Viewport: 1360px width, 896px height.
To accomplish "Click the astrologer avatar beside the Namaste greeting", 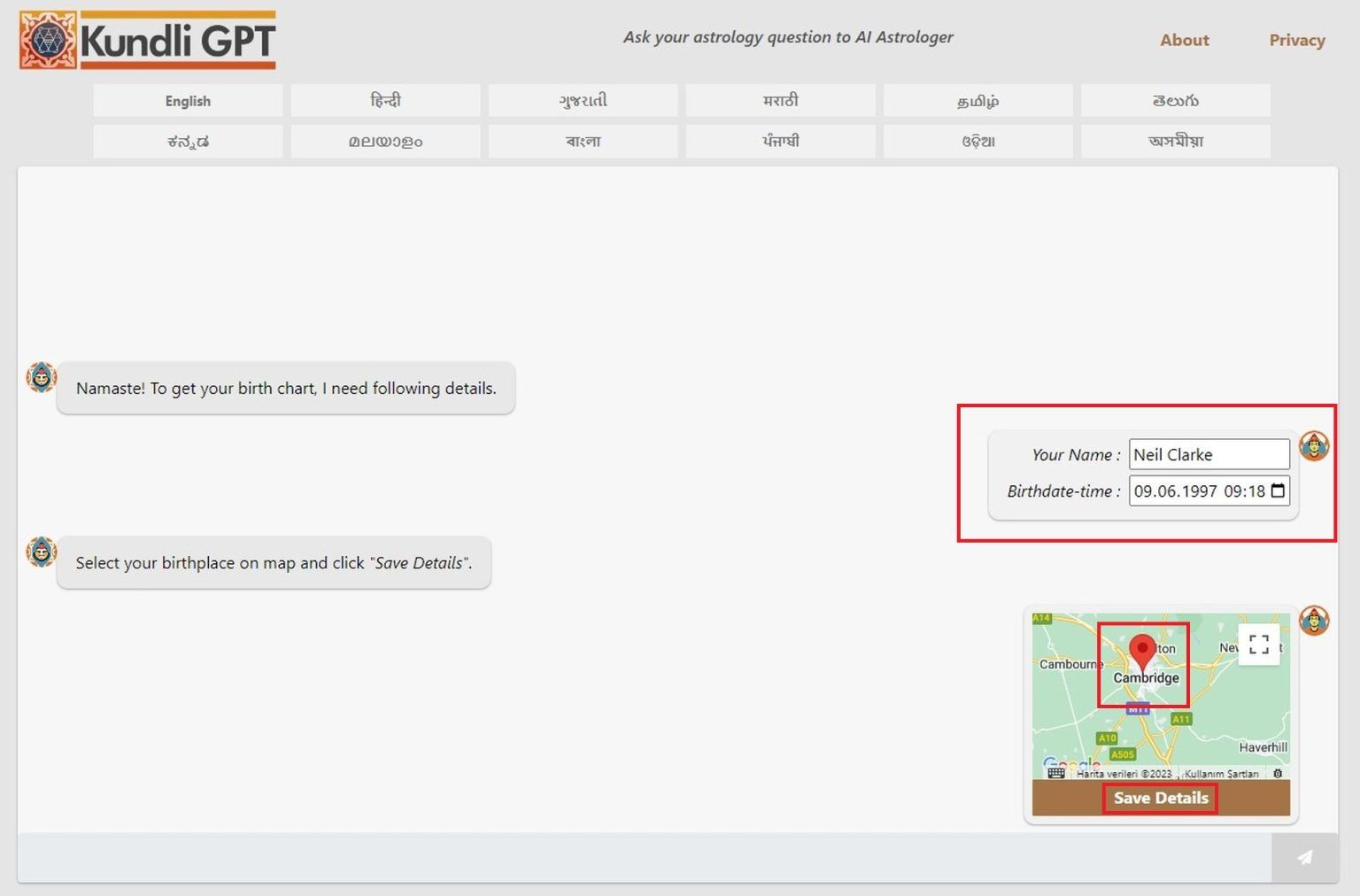I will pos(41,376).
